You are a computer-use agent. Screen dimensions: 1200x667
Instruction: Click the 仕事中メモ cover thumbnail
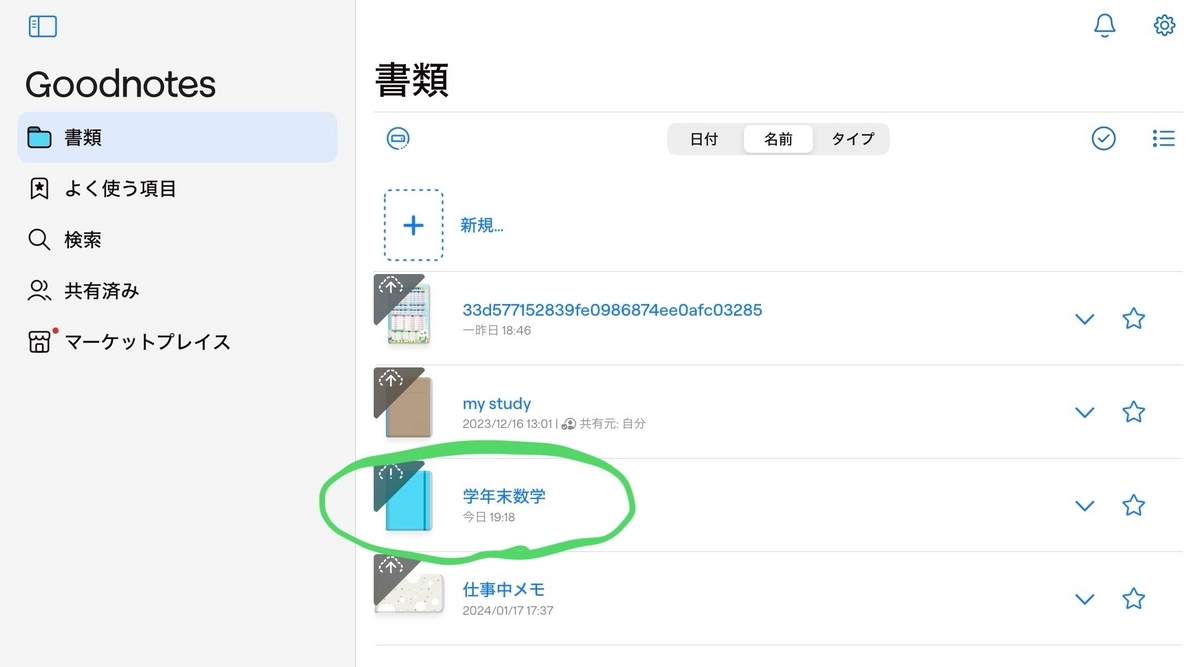408,594
